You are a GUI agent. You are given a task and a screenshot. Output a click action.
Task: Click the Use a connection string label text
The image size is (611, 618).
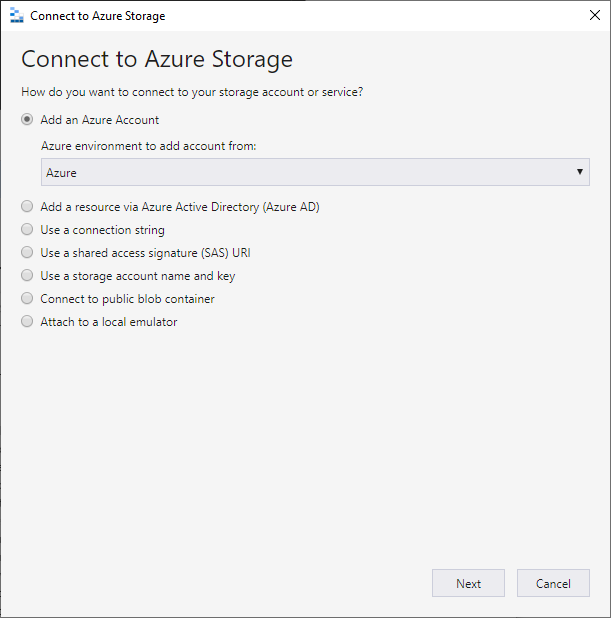tap(103, 230)
